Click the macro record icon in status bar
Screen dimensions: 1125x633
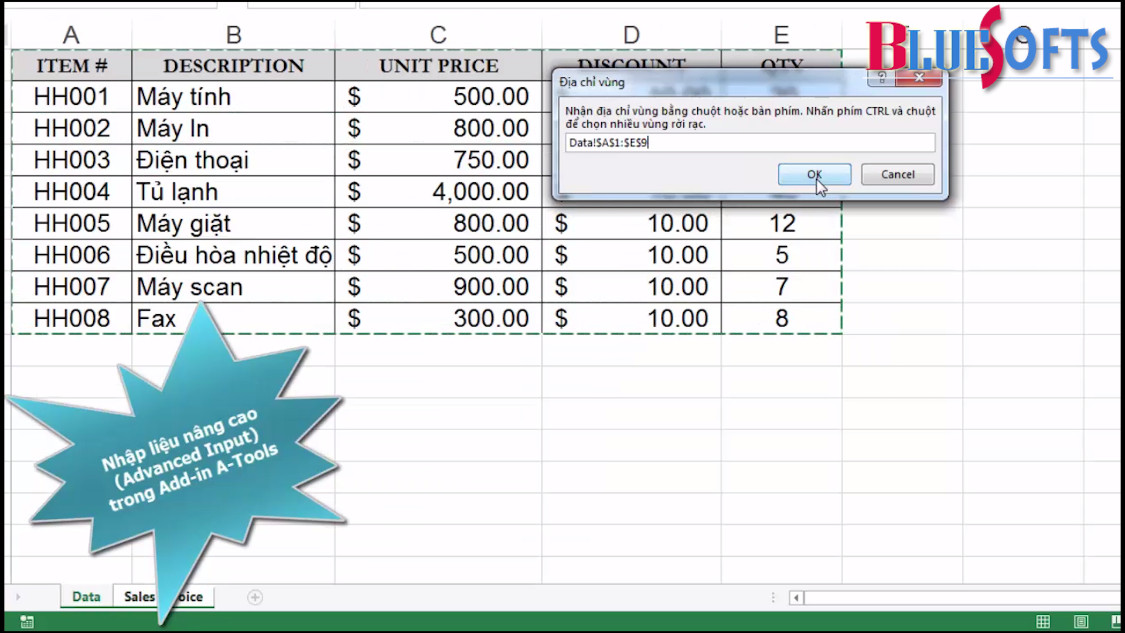tap(27, 622)
